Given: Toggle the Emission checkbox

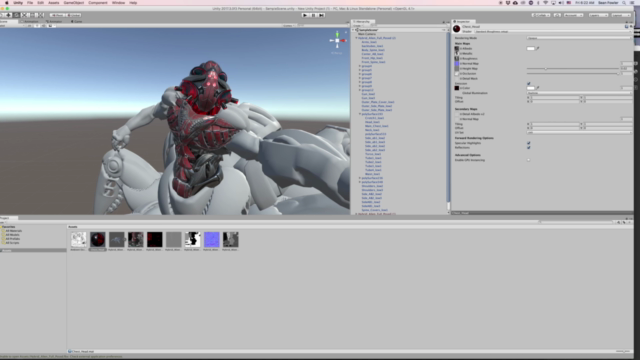Looking at the screenshot, I should click(x=529, y=83).
